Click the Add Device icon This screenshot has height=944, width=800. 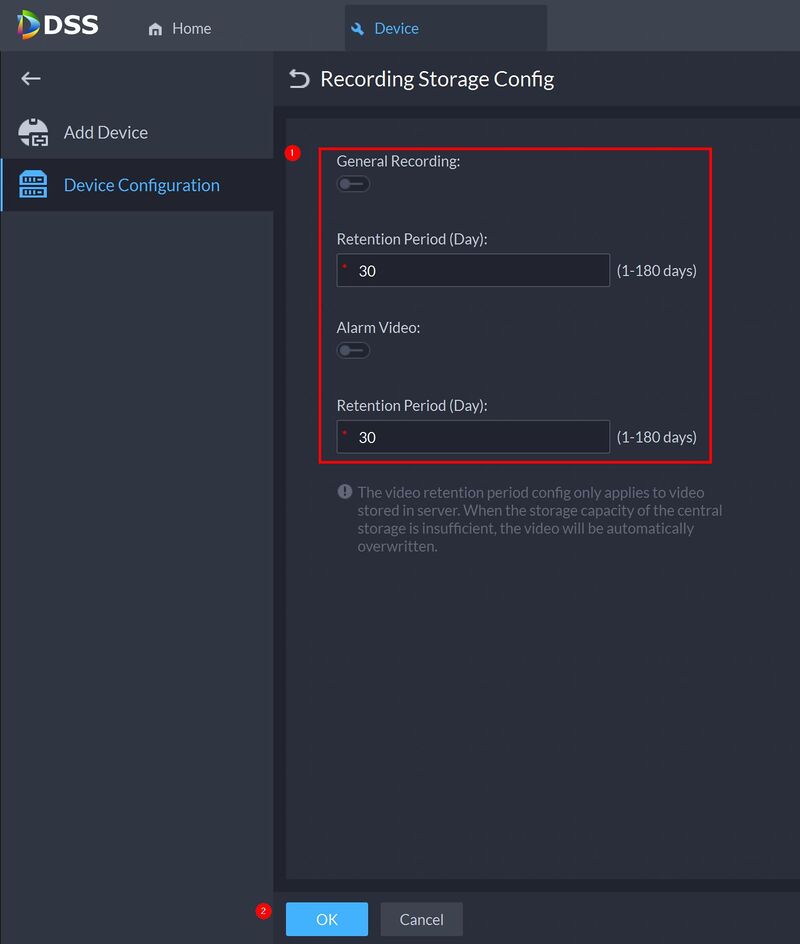(x=34, y=133)
